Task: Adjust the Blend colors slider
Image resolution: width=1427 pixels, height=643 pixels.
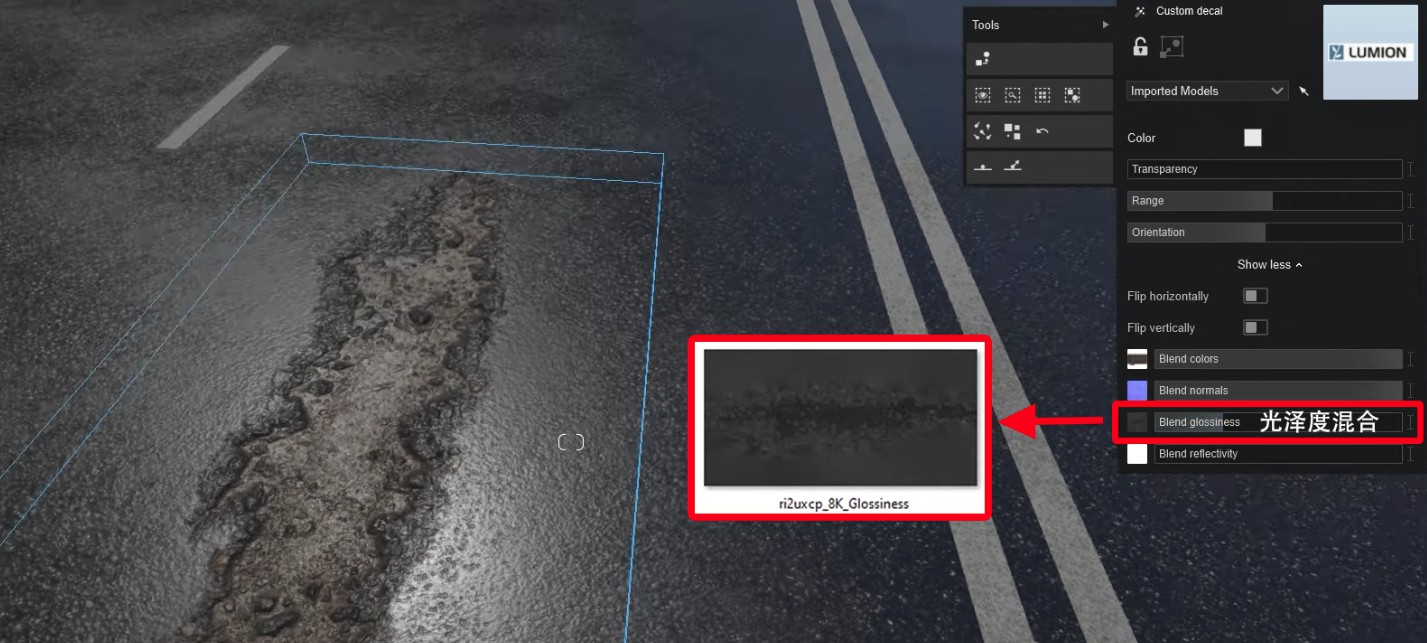Action: point(1279,359)
